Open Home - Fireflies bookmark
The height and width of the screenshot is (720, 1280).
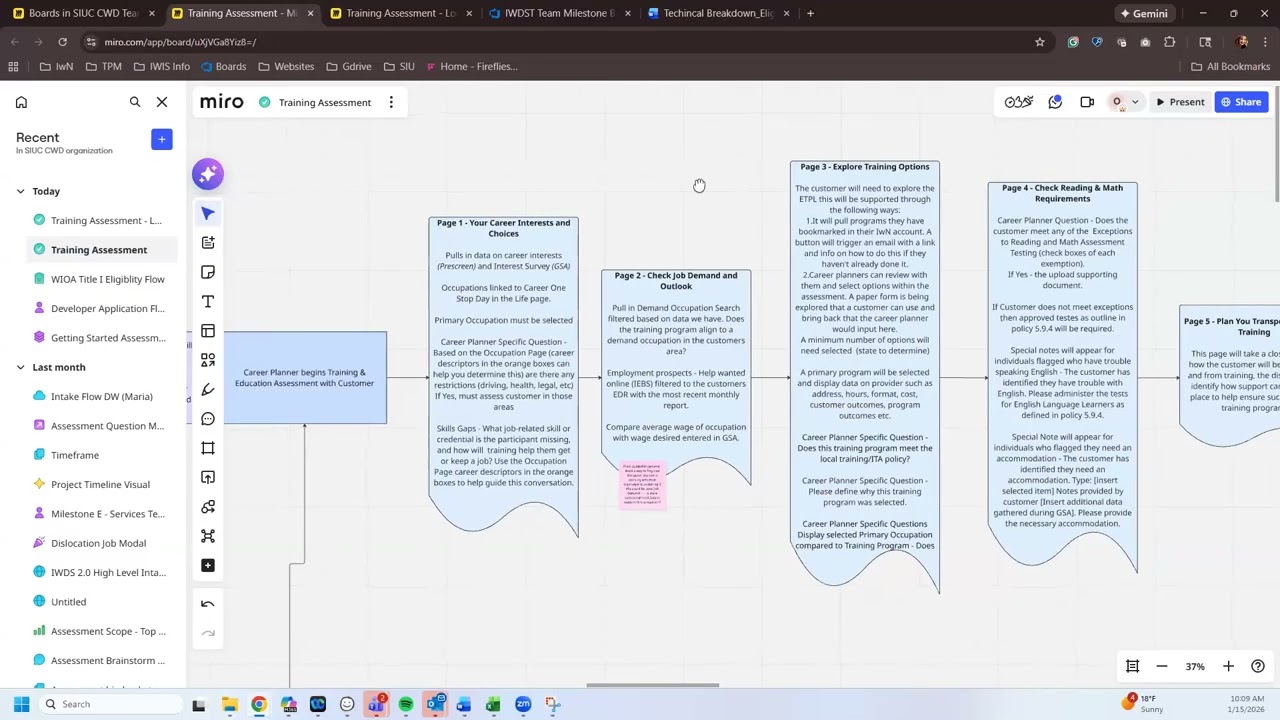[x=471, y=66]
